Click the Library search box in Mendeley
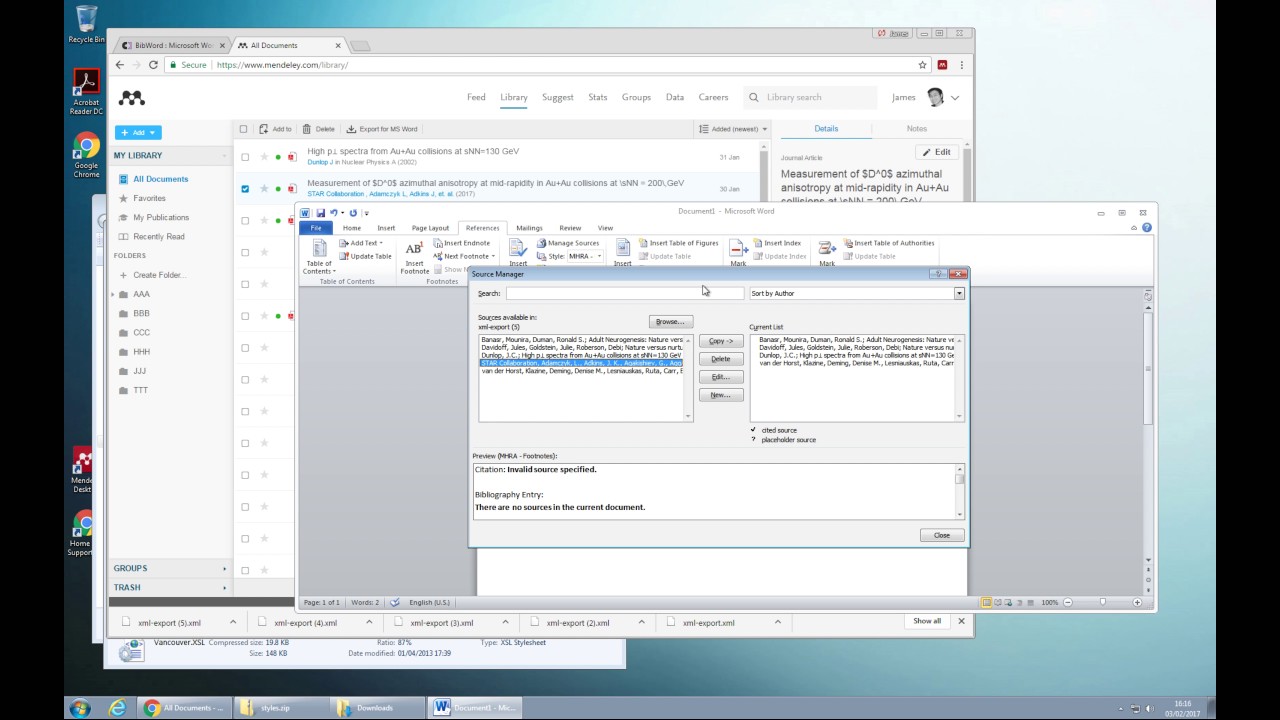 click(x=812, y=97)
